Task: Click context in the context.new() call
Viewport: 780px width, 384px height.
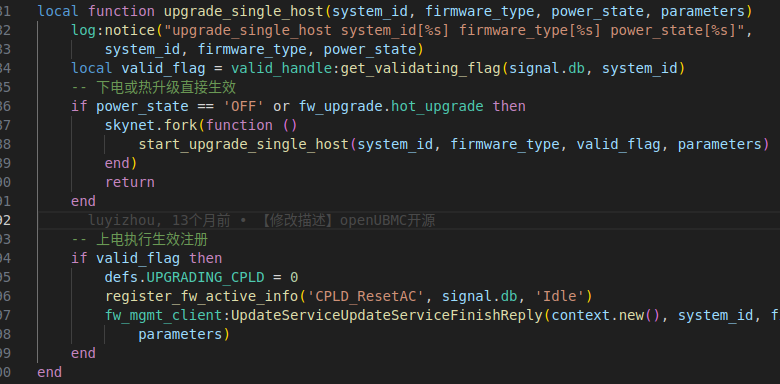Action: tap(581, 315)
